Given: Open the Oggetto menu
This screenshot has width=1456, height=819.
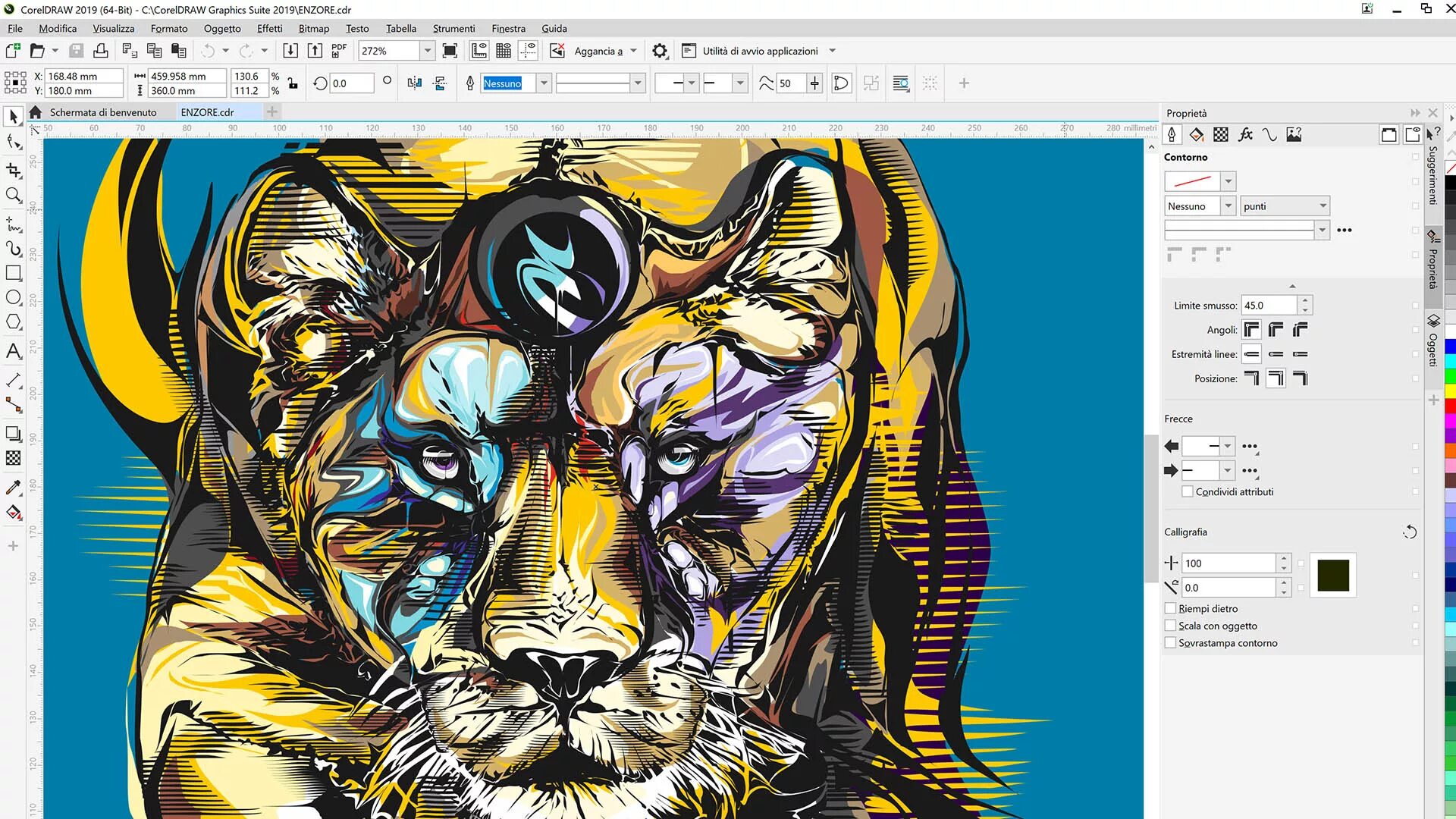Looking at the screenshot, I should 222,28.
